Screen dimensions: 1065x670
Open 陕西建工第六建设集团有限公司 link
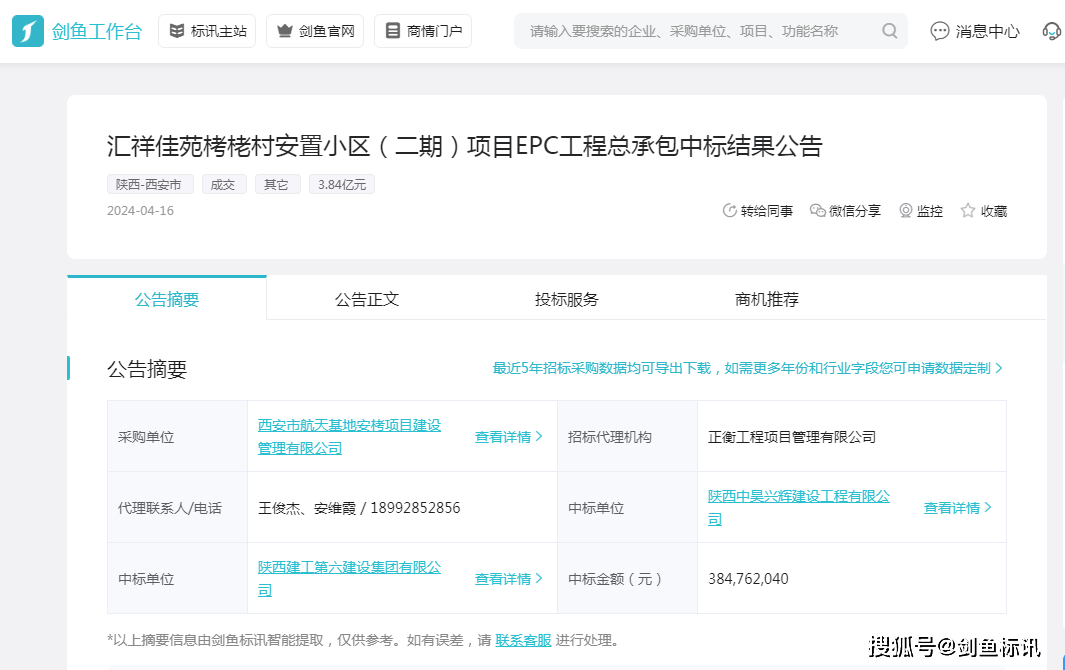[x=349, y=578]
